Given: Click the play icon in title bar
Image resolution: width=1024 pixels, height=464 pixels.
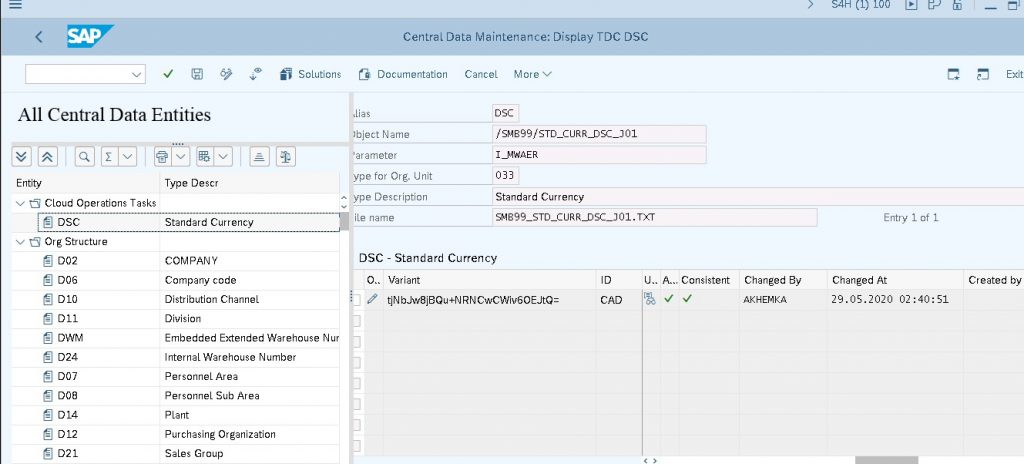Looking at the screenshot, I should pos(911,5).
